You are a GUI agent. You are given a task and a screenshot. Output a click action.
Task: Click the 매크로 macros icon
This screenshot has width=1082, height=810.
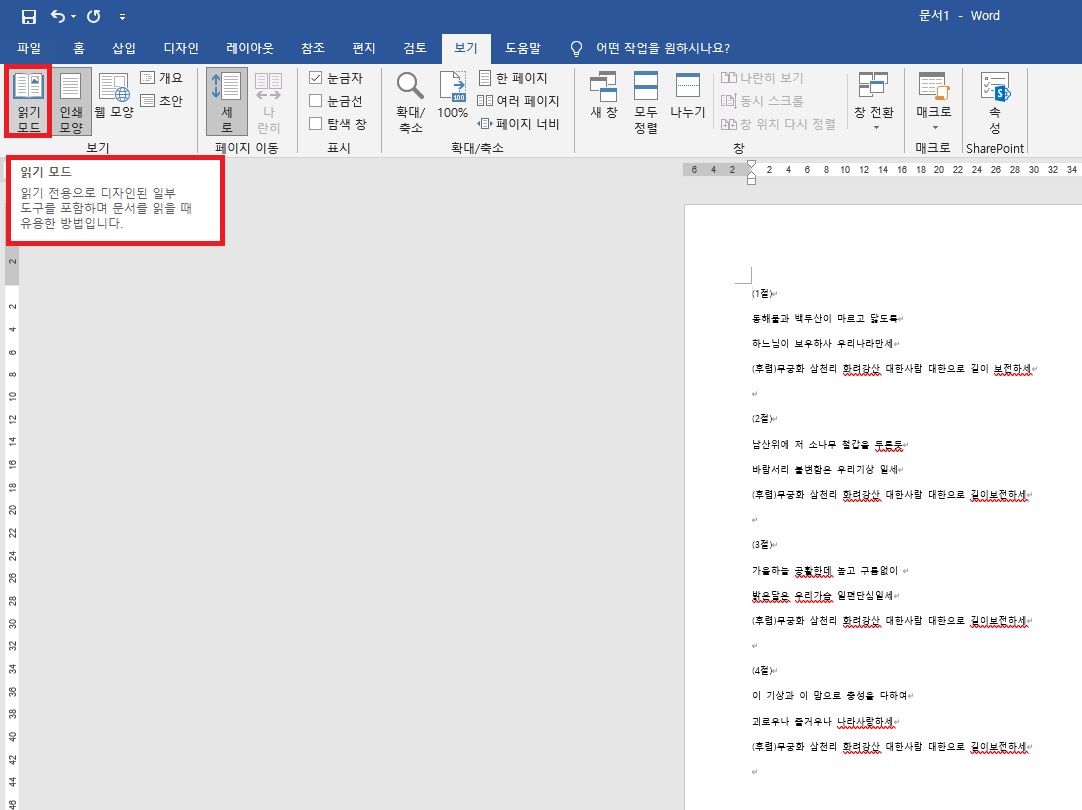[x=934, y=86]
